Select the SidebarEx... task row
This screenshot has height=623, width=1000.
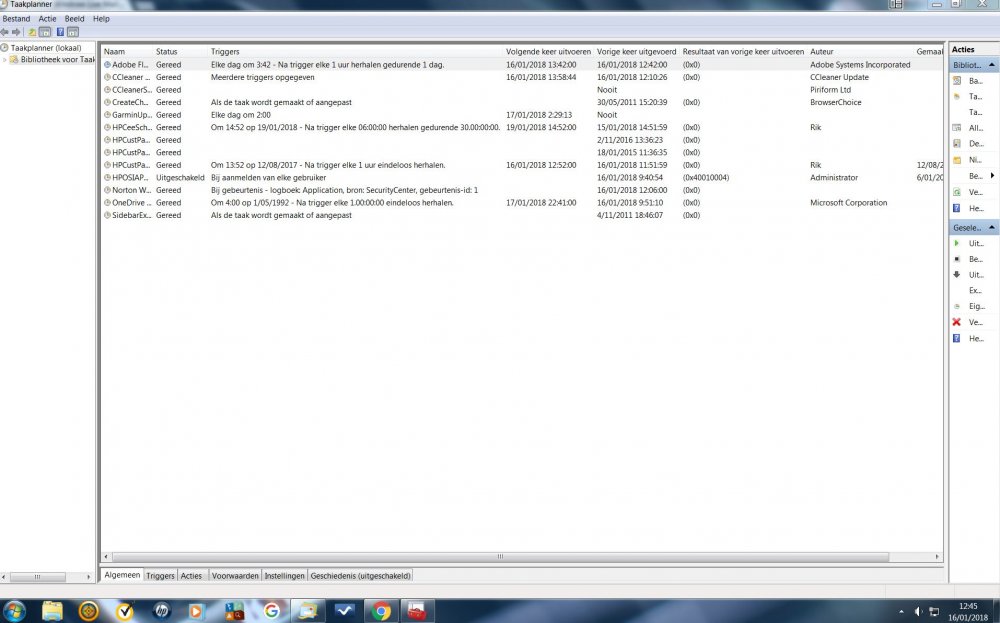tap(522, 215)
